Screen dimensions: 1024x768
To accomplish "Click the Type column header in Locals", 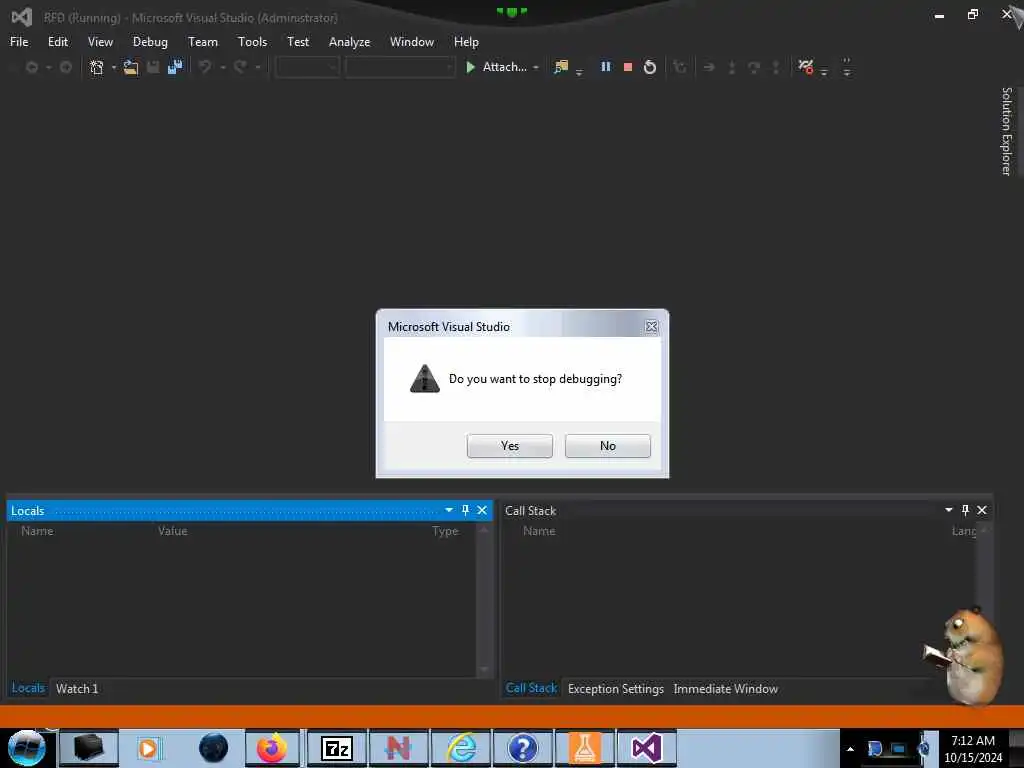I will (445, 531).
